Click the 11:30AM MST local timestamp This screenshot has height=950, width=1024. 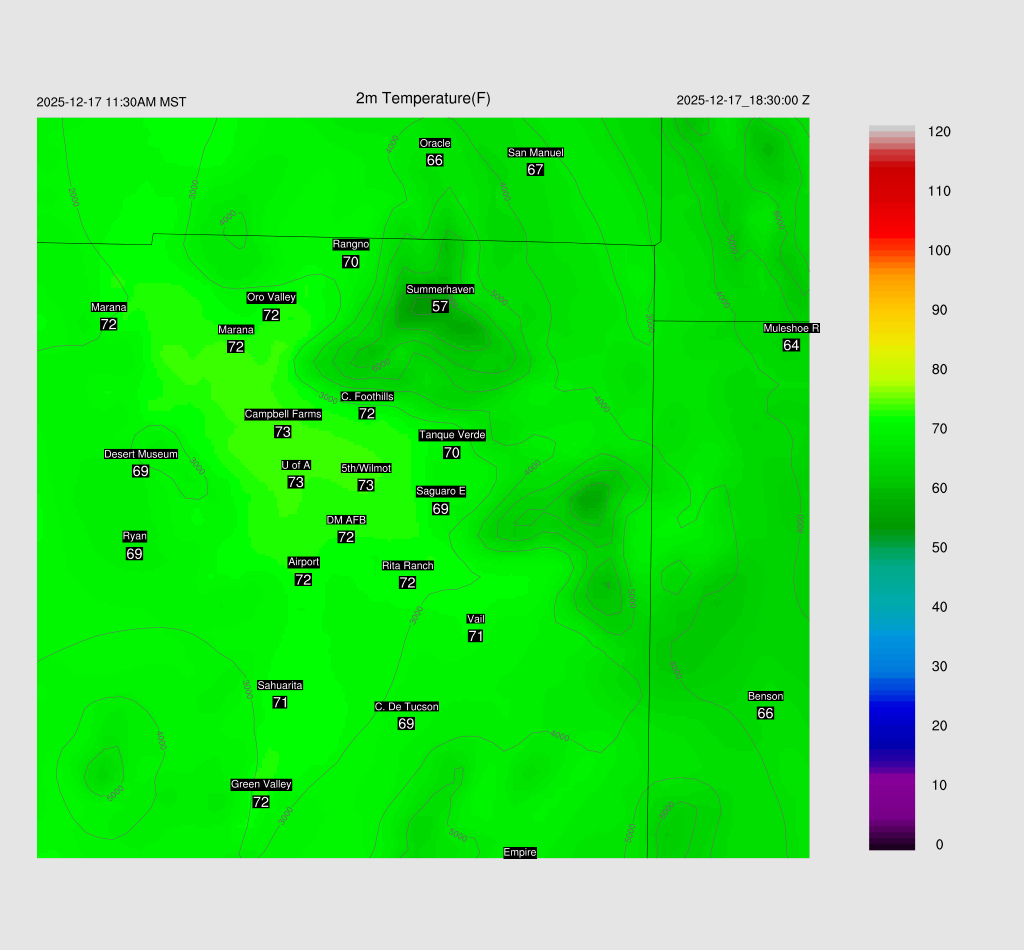tap(111, 102)
